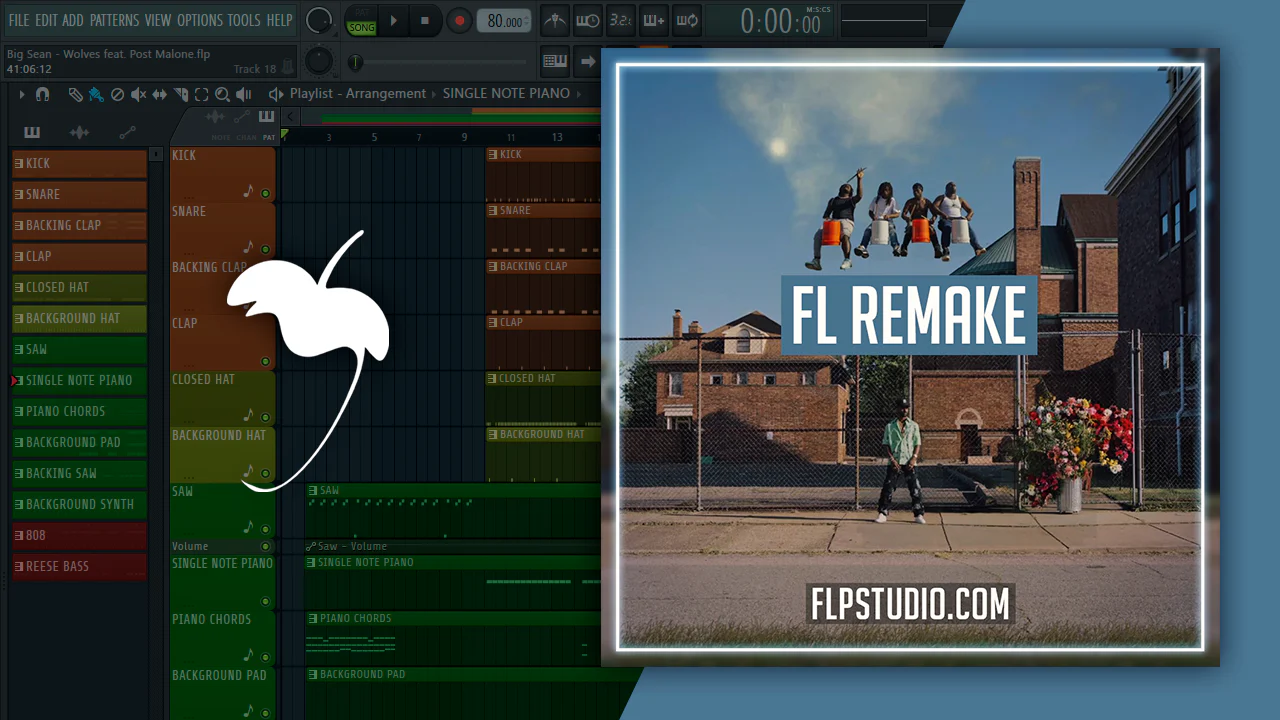The width and height of the screenshot is (1280, 720).
Task: Open the SNARE clip menu in the playlist
Action: [x=493, y=211]
